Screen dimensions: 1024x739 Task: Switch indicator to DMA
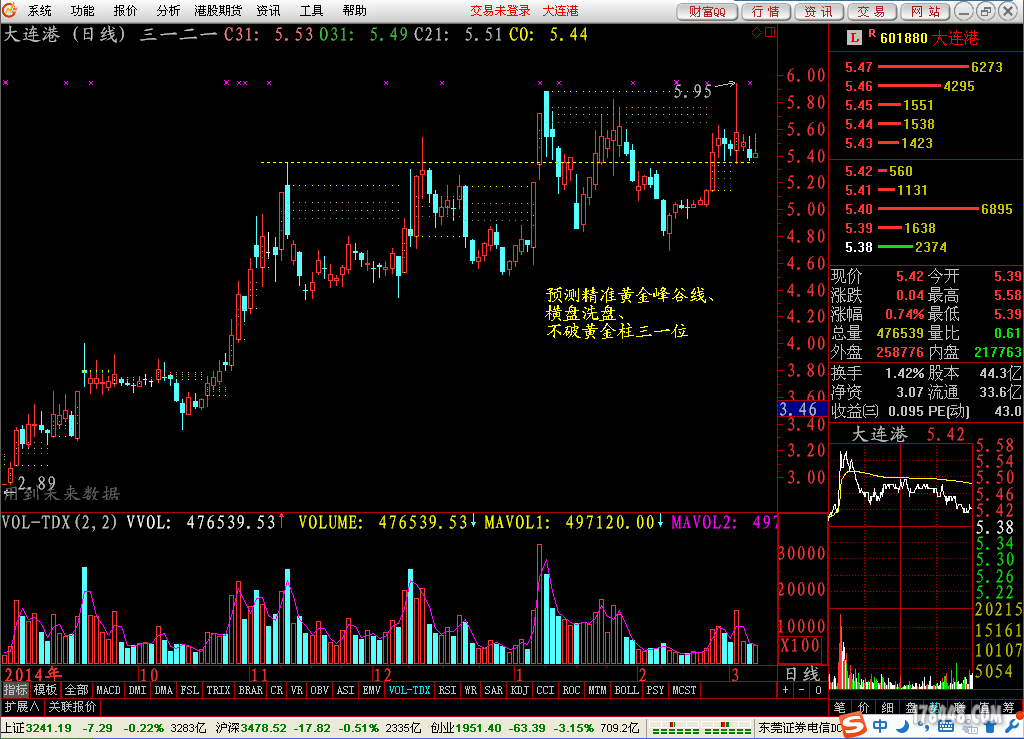point(163,690)
